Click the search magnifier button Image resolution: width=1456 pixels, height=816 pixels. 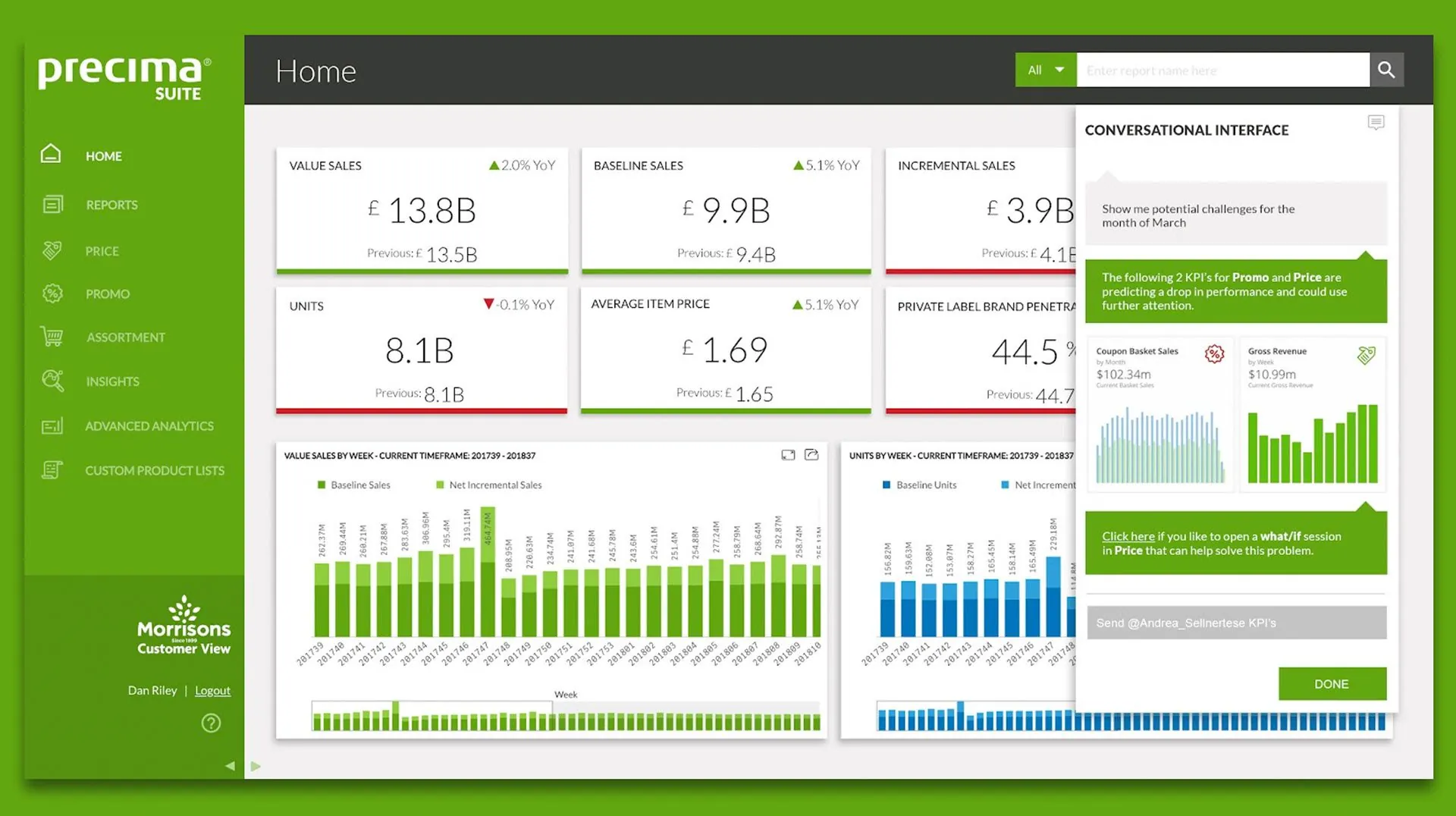(1386, 70)
